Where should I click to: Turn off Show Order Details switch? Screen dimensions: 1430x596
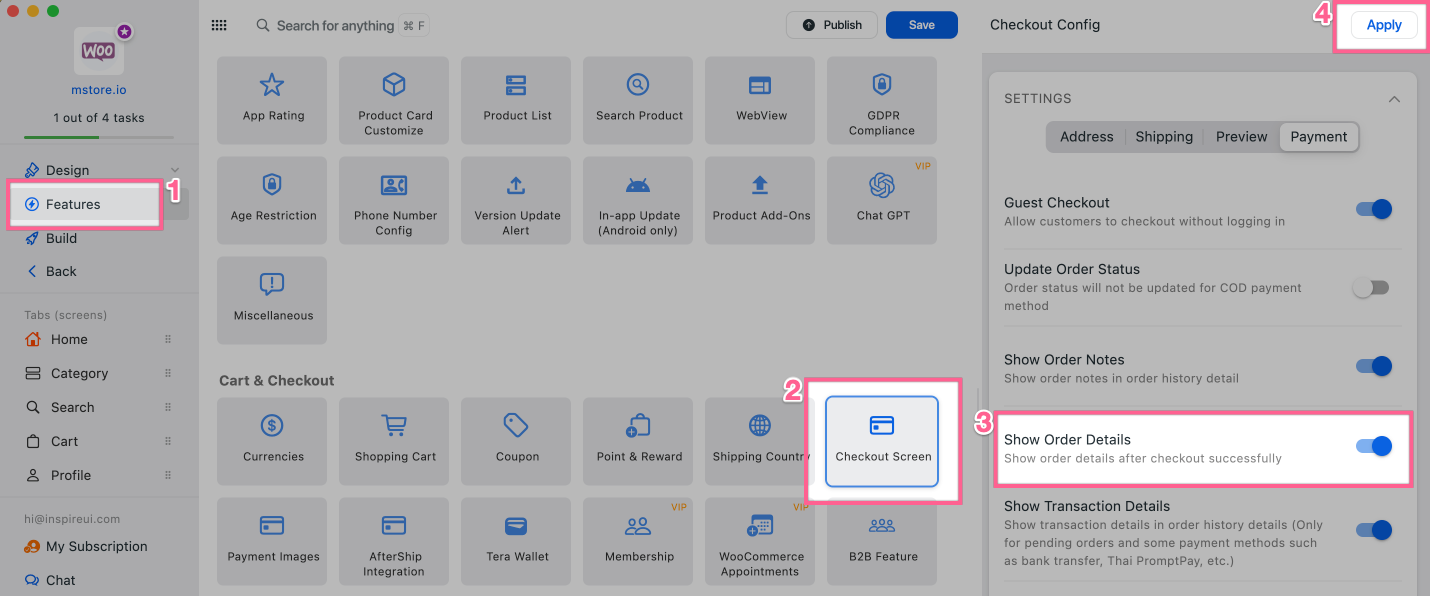1373,446
